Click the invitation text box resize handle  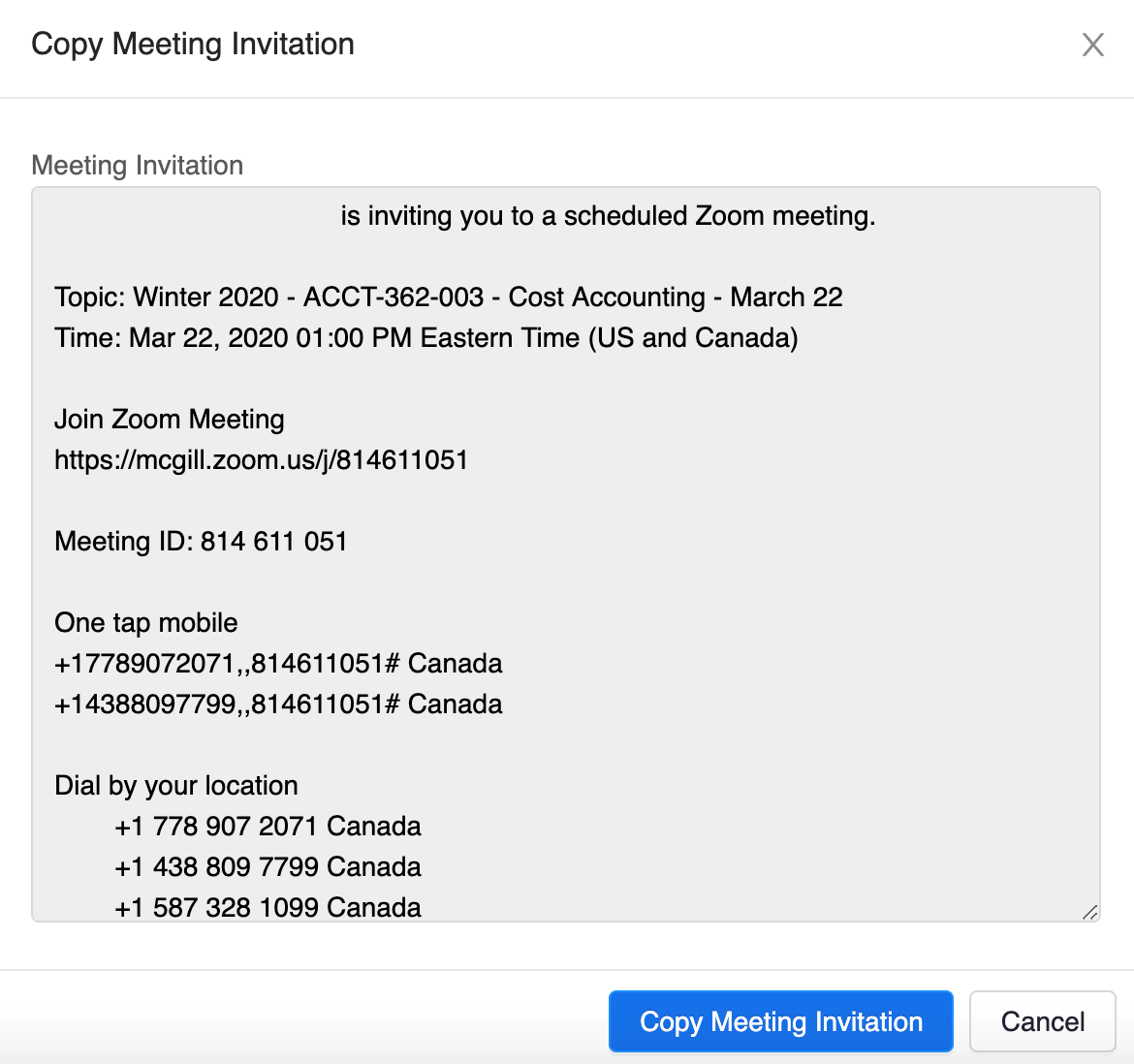tap(1089, 911)
